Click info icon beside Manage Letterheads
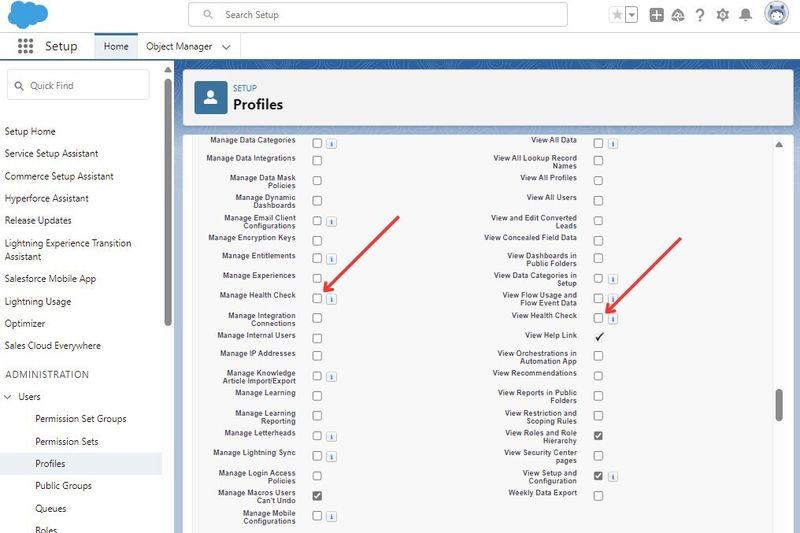The image size is (800, 533). click(332, 437)
